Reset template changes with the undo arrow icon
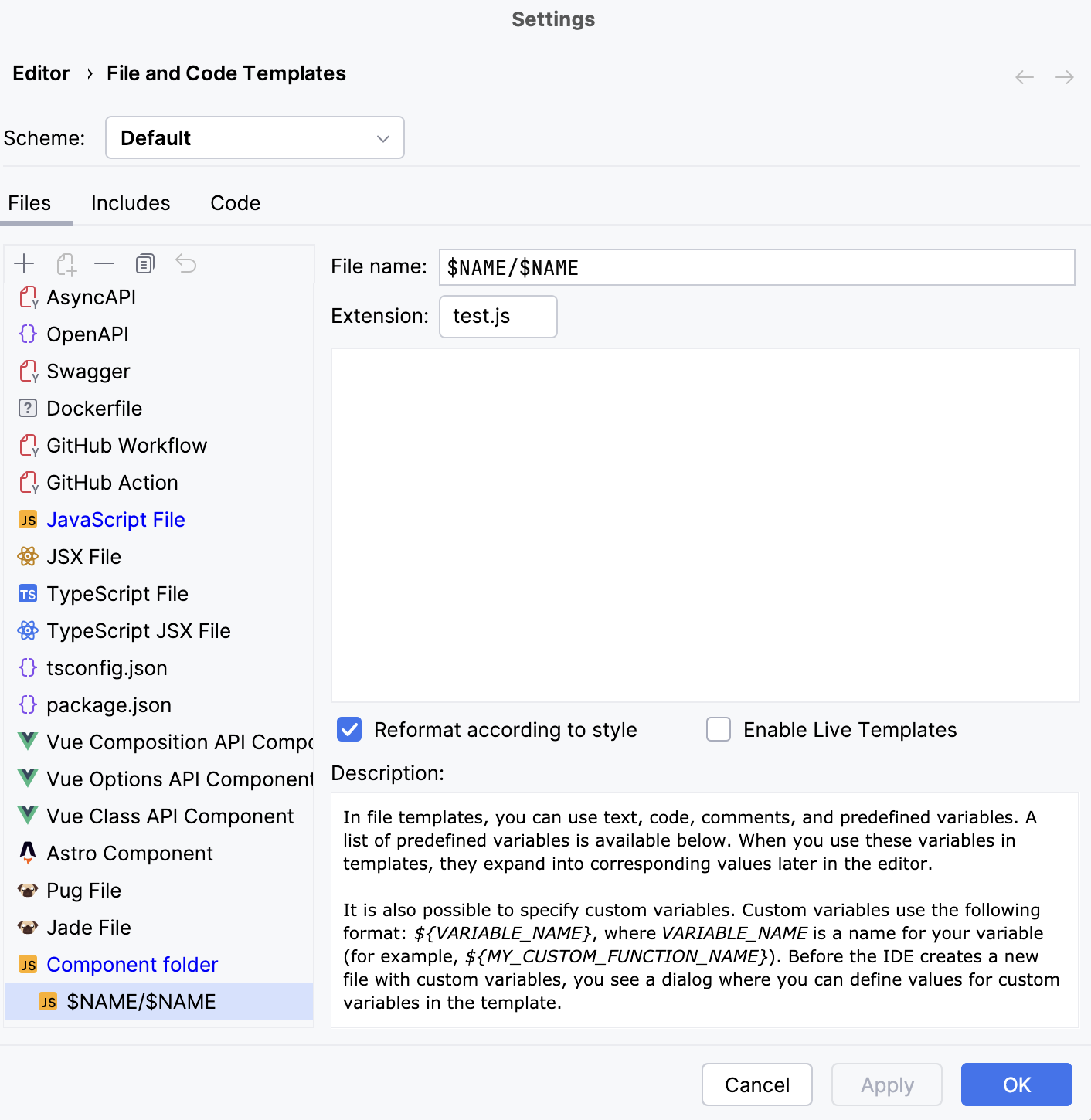Image resolution: width=1091 pixels, height=1120 pixels. click(185, 263)
